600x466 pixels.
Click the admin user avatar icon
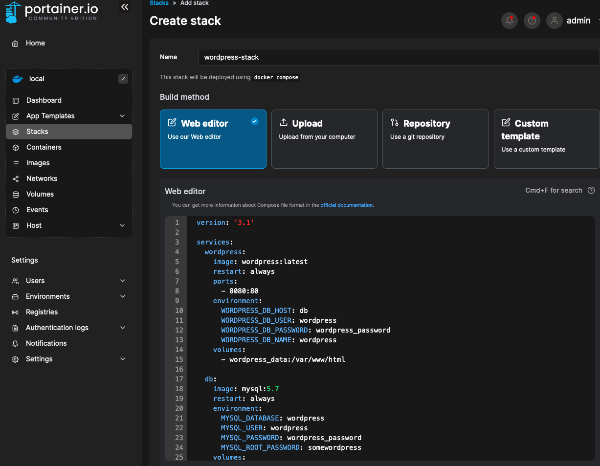coord(554,21)
